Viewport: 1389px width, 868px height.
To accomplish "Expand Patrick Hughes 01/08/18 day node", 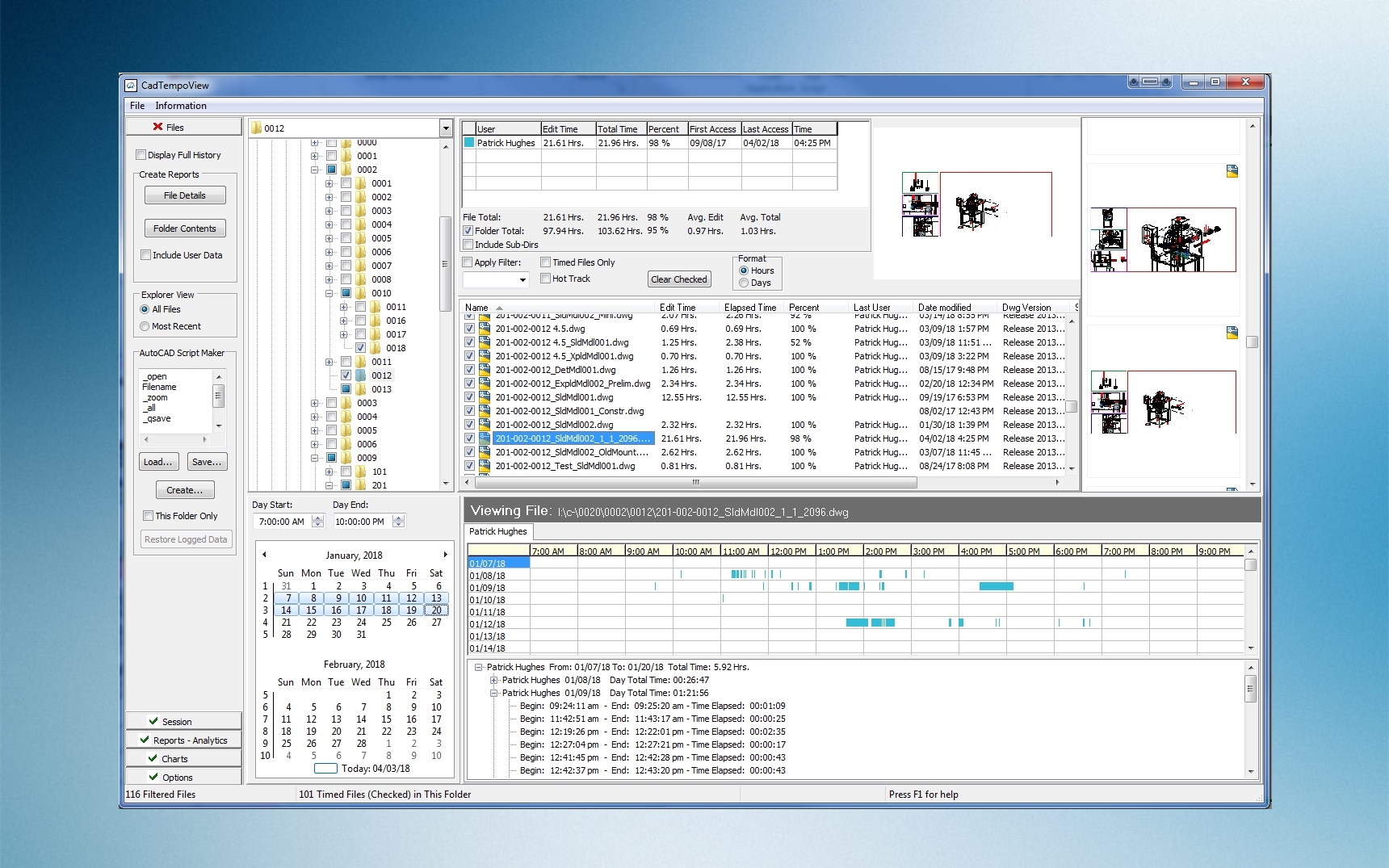I will [493, 680].
